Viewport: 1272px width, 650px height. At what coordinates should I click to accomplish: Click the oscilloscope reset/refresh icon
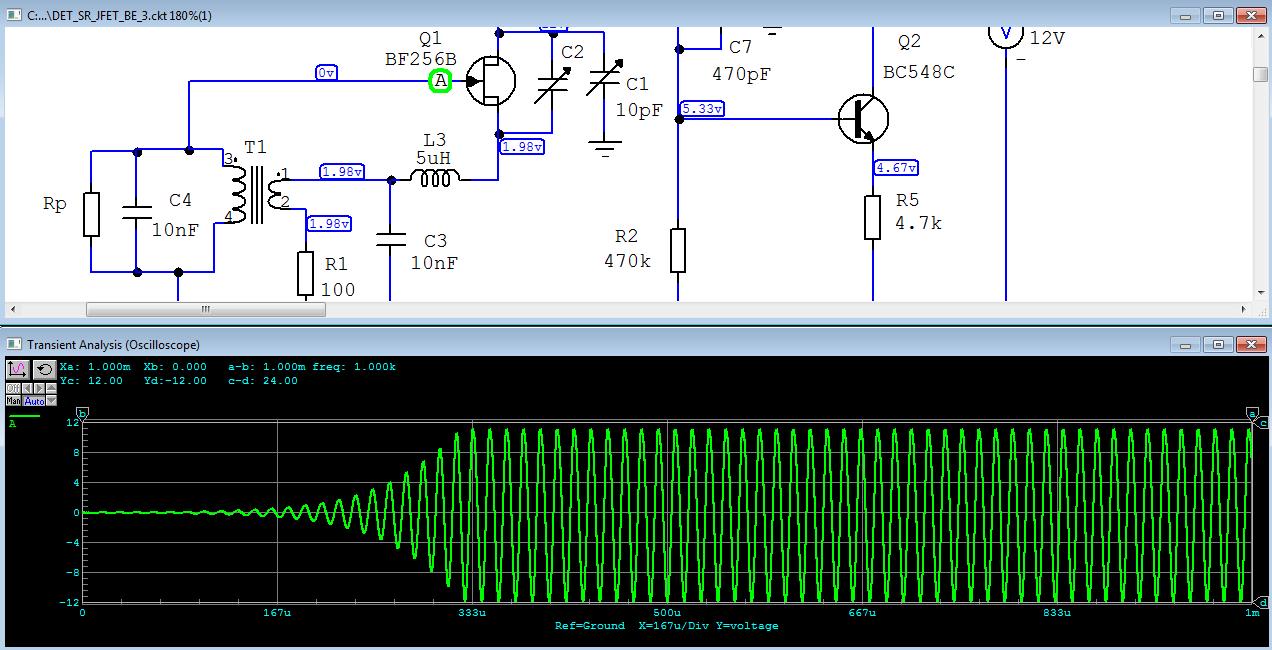45,370
